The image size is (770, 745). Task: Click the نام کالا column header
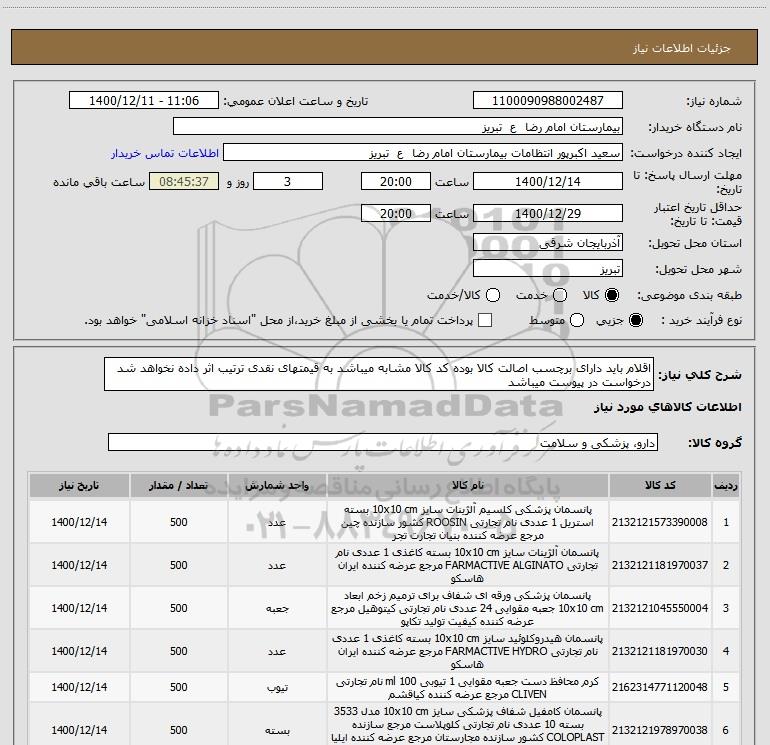pyautogui.click(x=468, y=485)
